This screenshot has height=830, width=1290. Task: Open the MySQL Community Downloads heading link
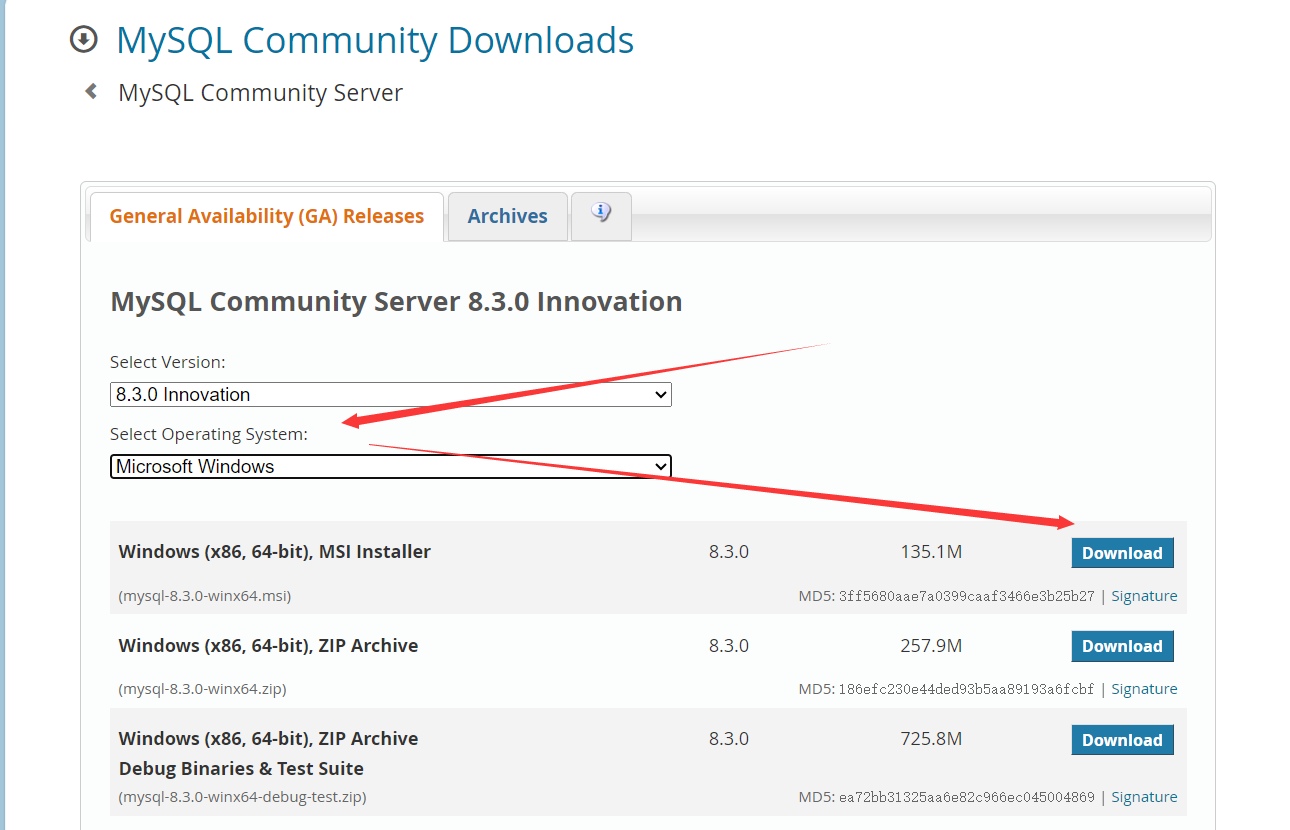pyautogui.click(x=375, y=40)
